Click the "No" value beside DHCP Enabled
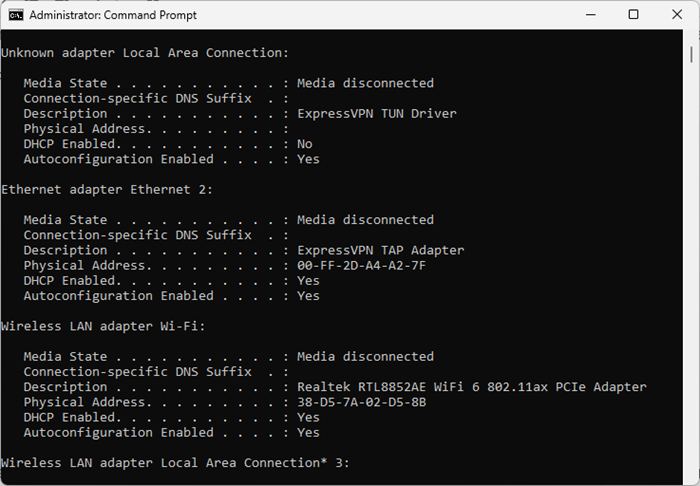This screenshot has width=700, height=486. [x=304, y=144]
